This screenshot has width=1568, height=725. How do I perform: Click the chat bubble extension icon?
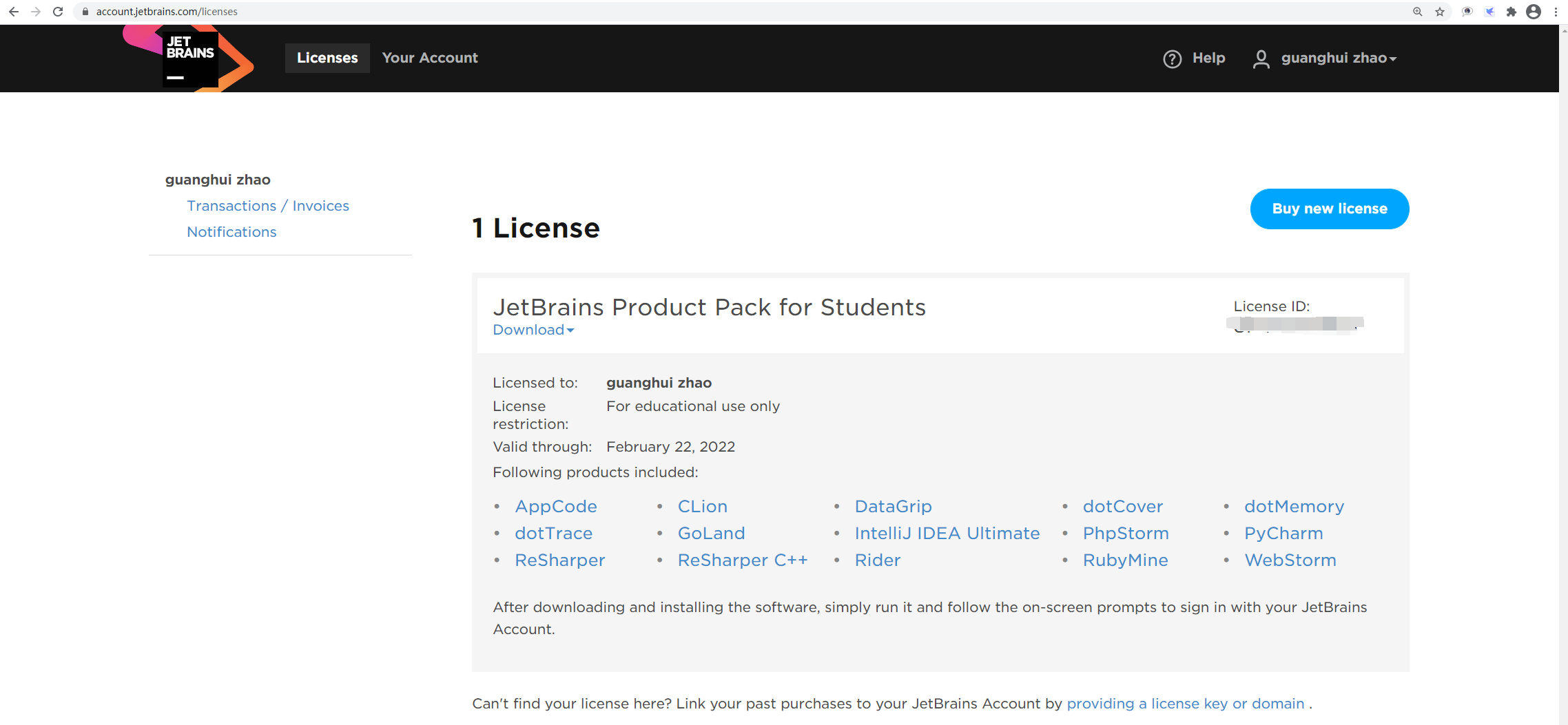tap(1467, 12)
